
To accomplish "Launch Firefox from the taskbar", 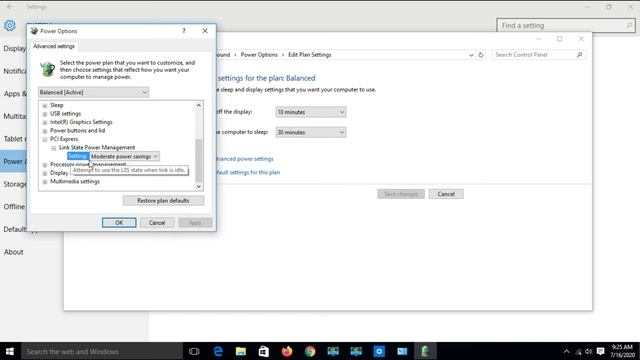I will click(x=287, y=351).
